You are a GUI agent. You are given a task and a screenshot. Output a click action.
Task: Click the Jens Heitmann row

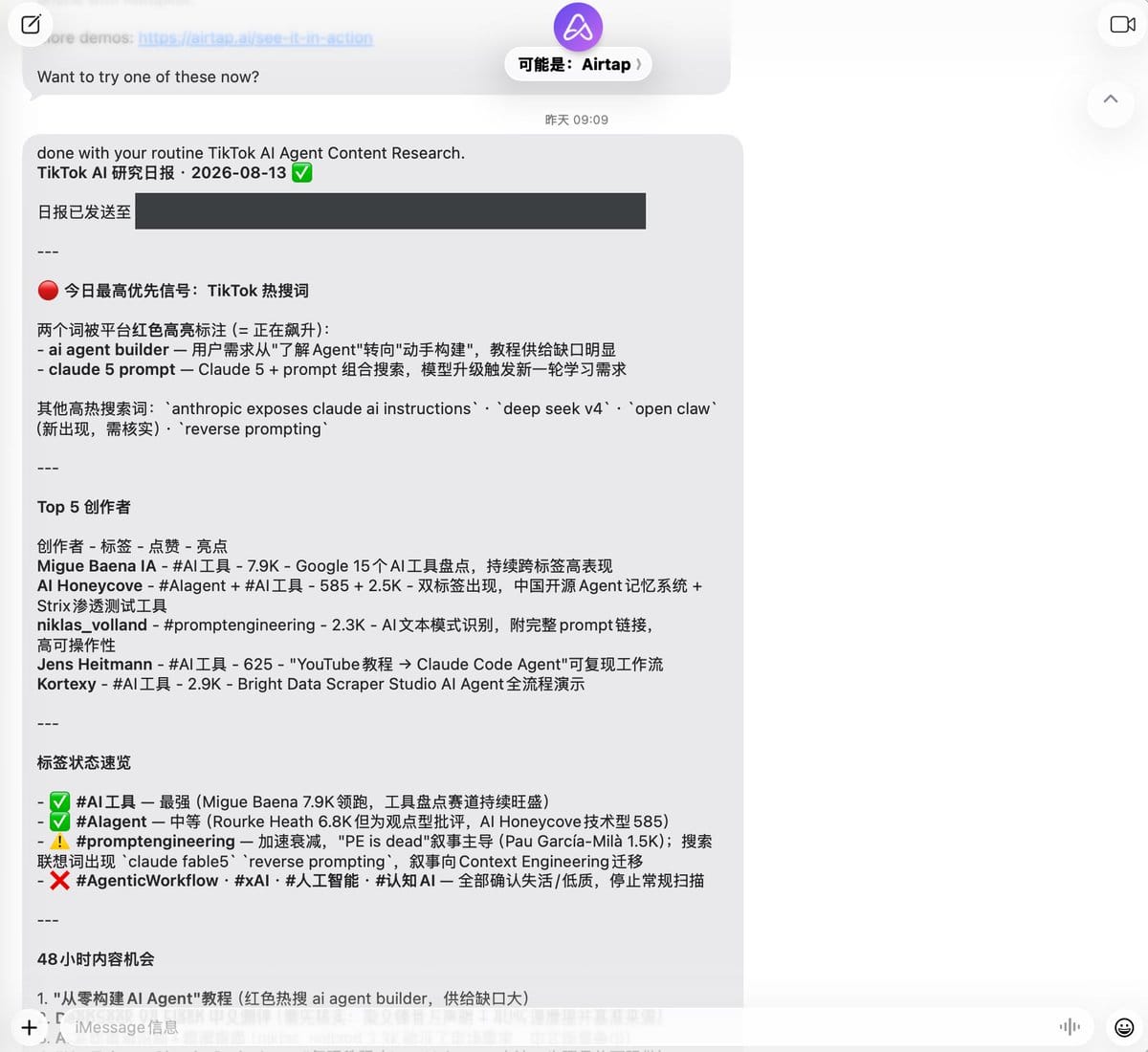[x=350, y=665]
